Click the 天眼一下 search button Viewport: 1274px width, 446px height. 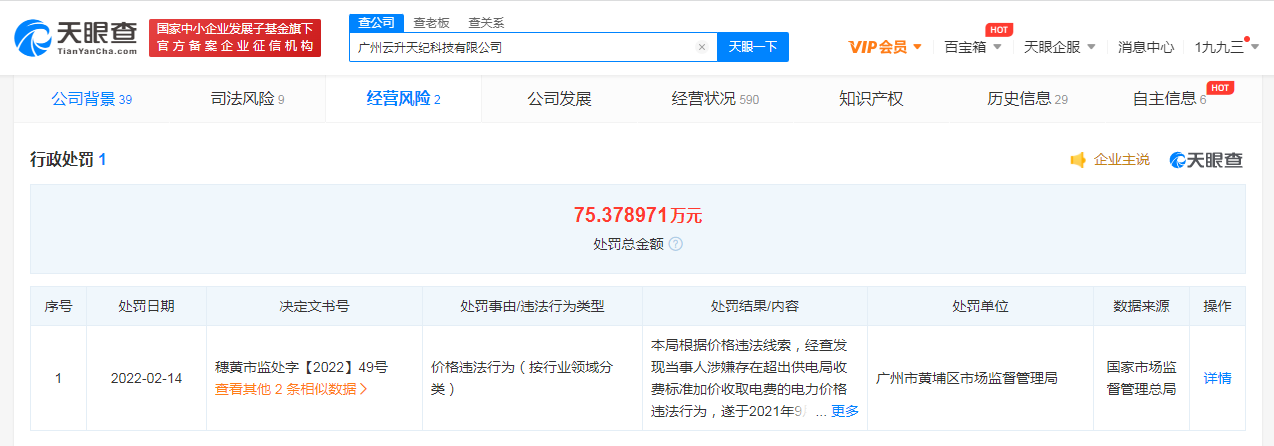pyautogui.click(x=753, y=47)
